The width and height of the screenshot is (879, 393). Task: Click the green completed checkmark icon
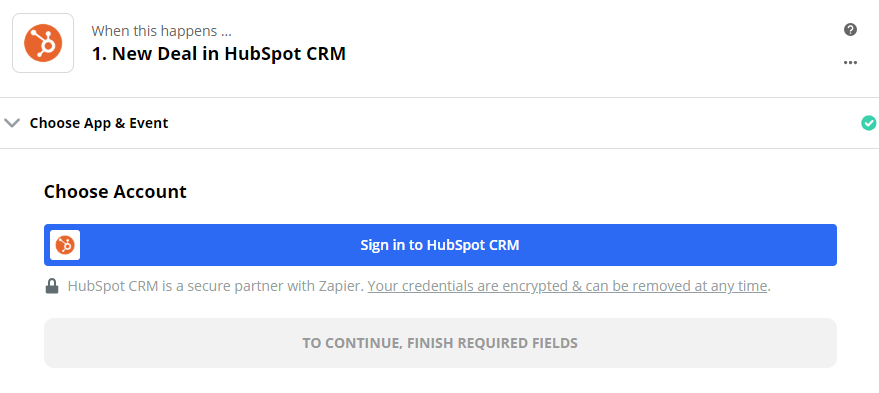pos(868,123)
